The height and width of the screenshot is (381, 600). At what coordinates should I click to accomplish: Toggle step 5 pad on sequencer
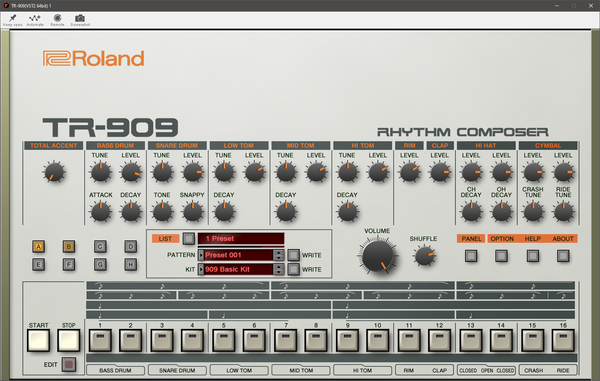click(x=223, y=340)
